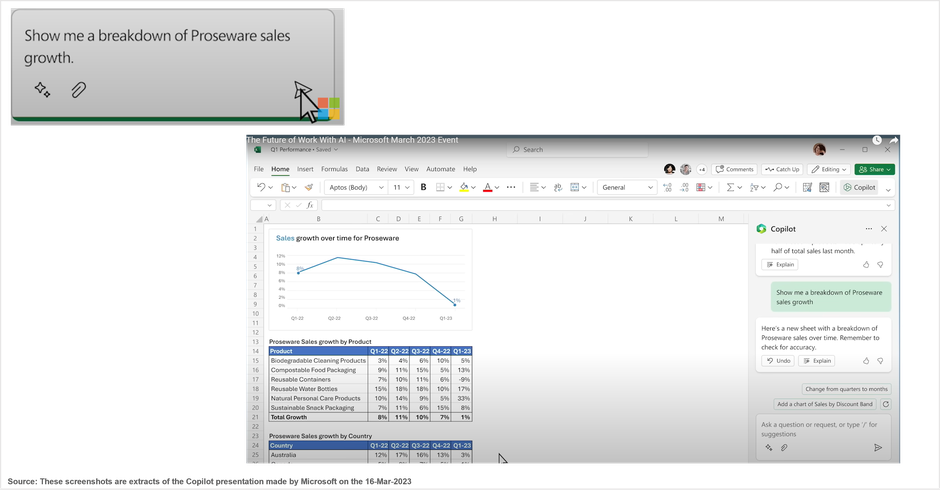The height and width of the screenshot is (491, 940).
Task: Click attach paperclip in Copilot pane
Action: tap(784, 448)
